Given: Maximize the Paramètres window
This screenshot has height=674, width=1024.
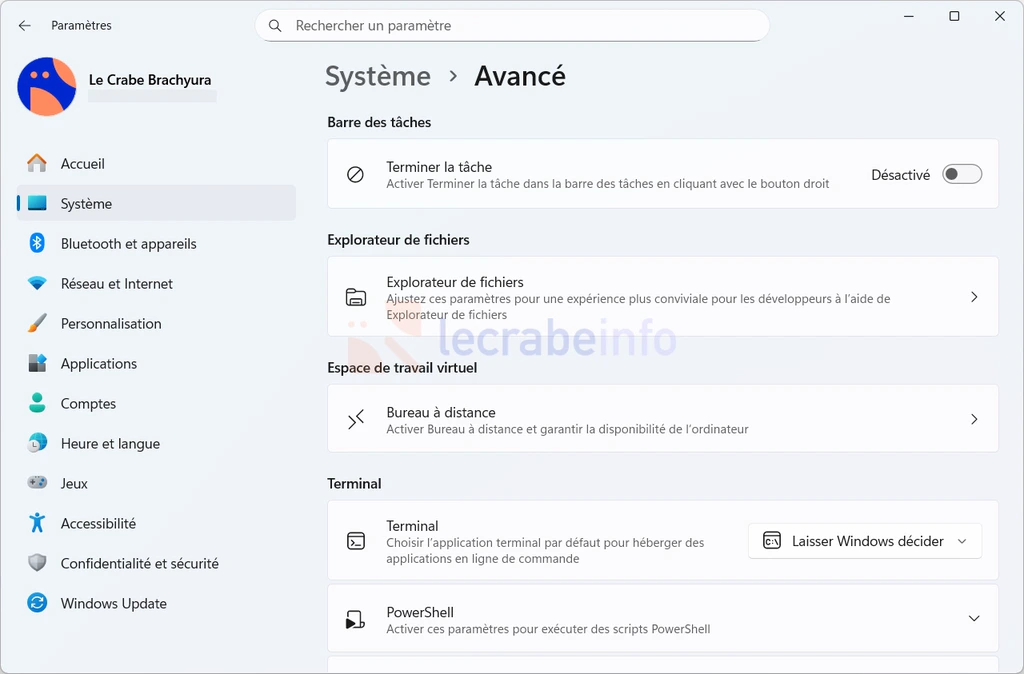Looking at the screenshot, I should tap(954, 16).
